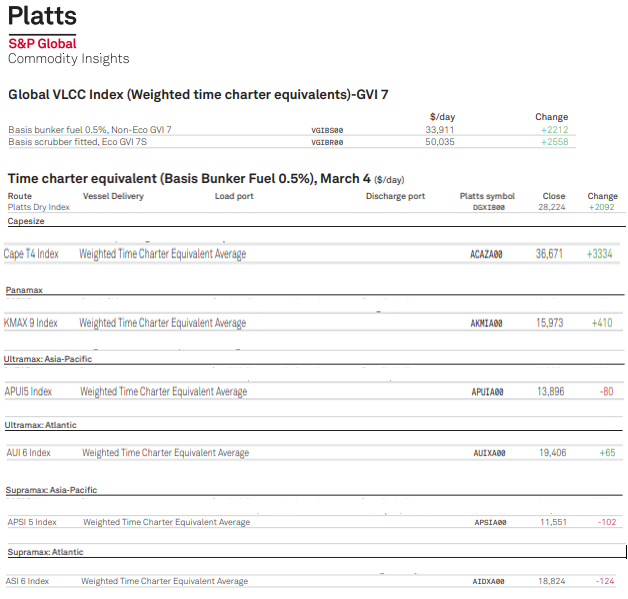628x599 pixels.
Task: Click the symbol ACAZA00
Action: click(x=486, y=254)
